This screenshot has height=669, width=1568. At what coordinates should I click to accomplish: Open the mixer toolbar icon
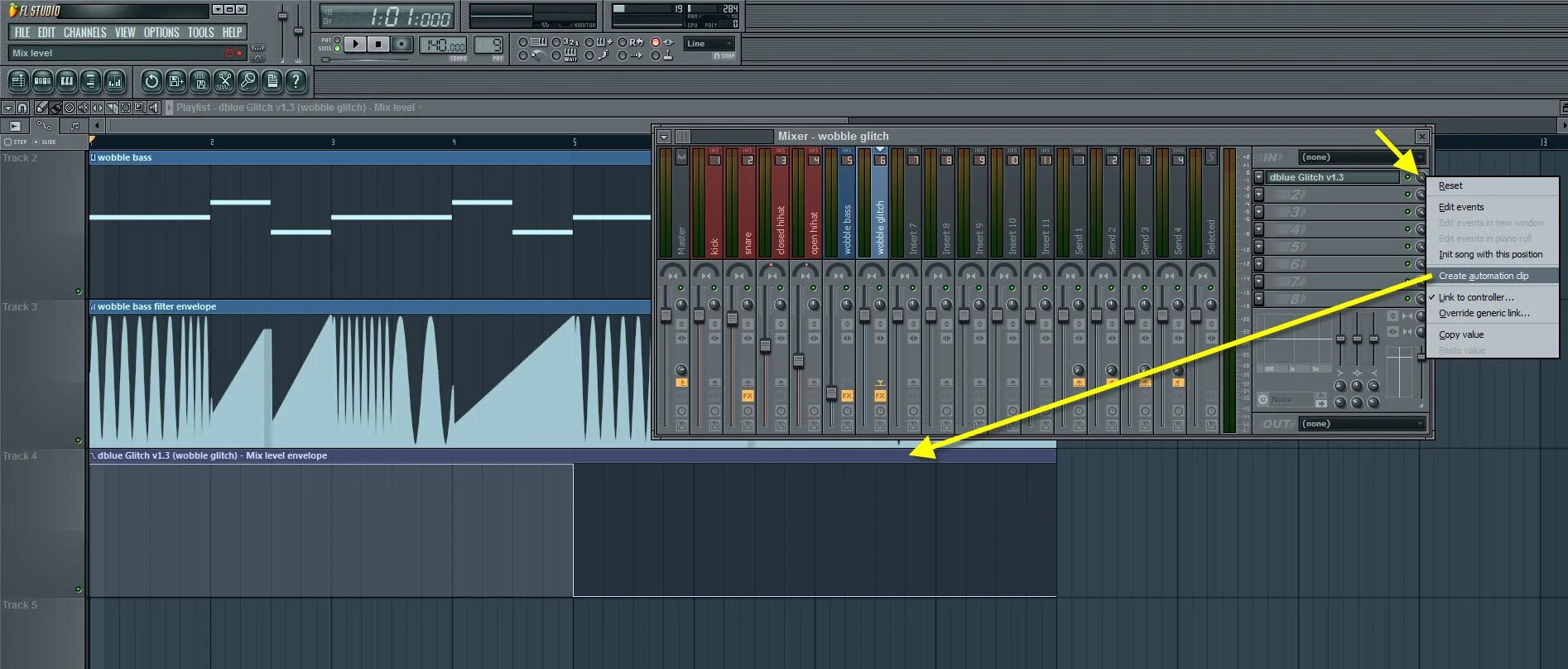coord(114,80)
